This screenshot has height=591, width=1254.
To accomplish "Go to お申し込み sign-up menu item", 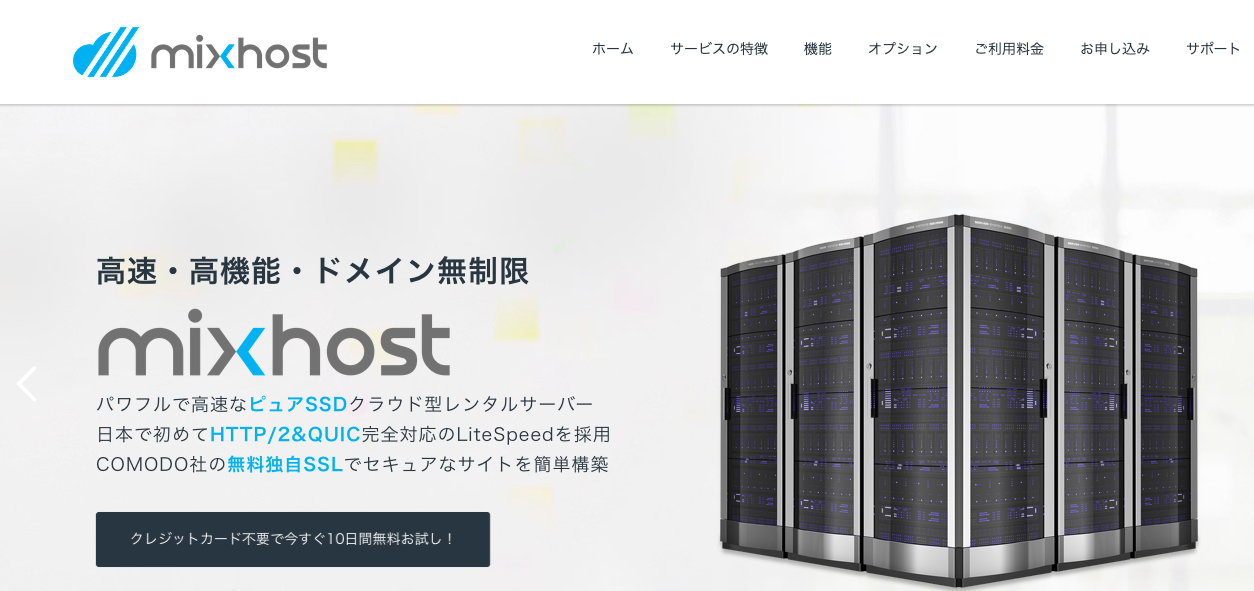I will point(1115,49).
